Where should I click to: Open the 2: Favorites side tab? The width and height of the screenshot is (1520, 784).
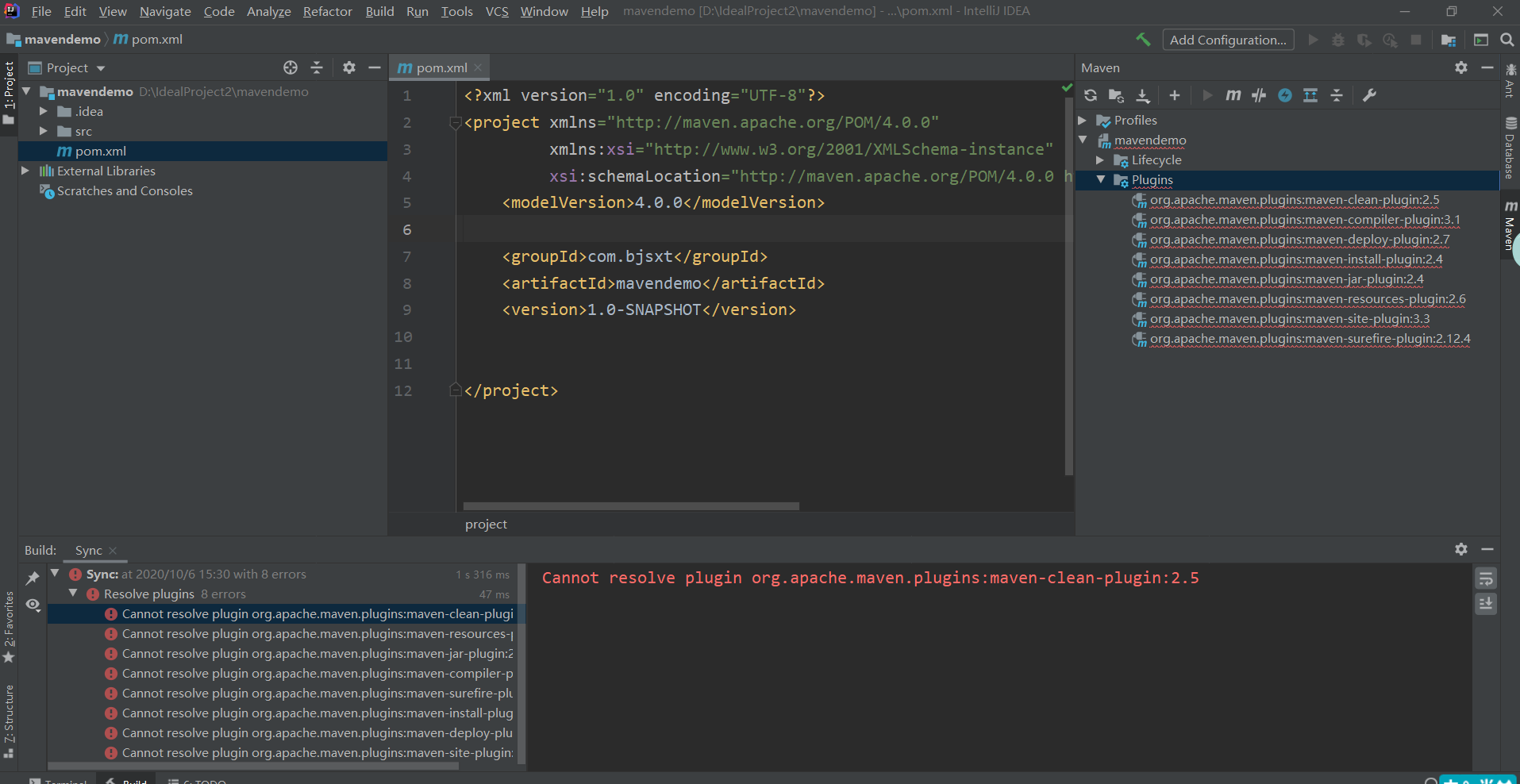pyautogui.click(x=9, y=627)
